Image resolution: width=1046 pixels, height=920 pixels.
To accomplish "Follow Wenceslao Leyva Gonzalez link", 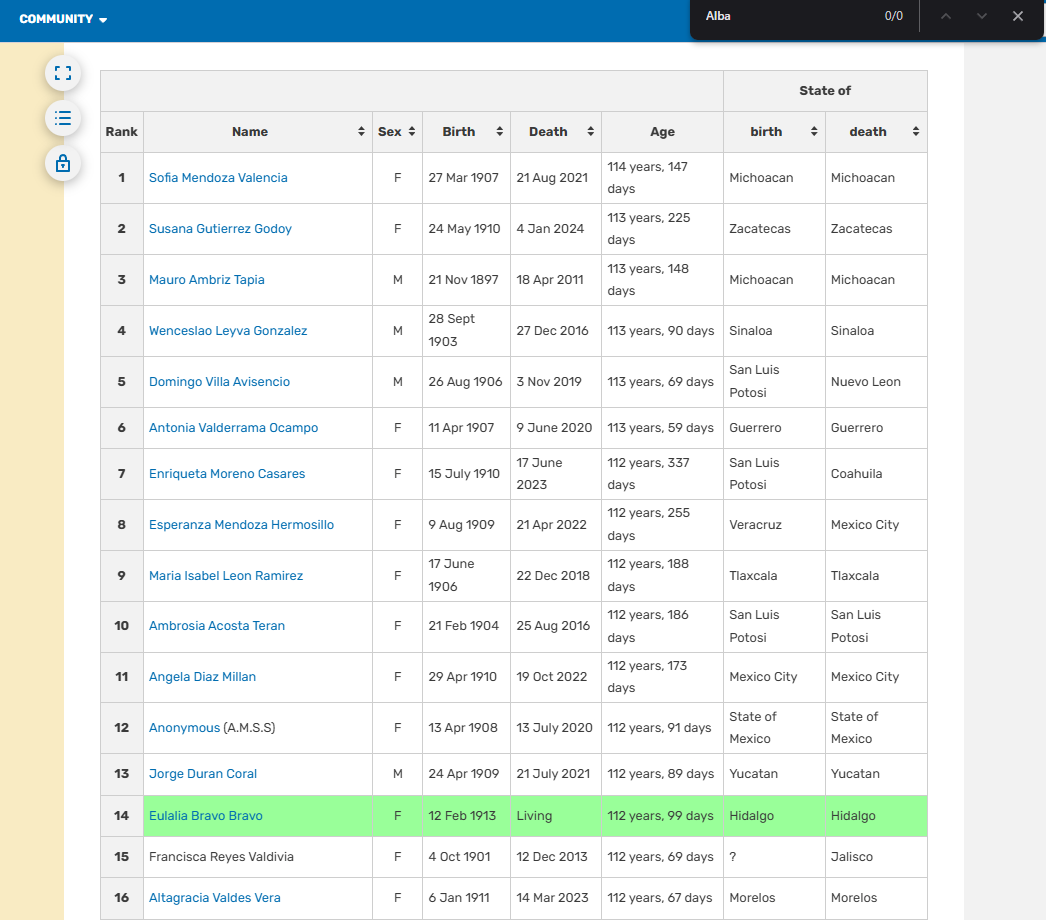I will [228, 331].
